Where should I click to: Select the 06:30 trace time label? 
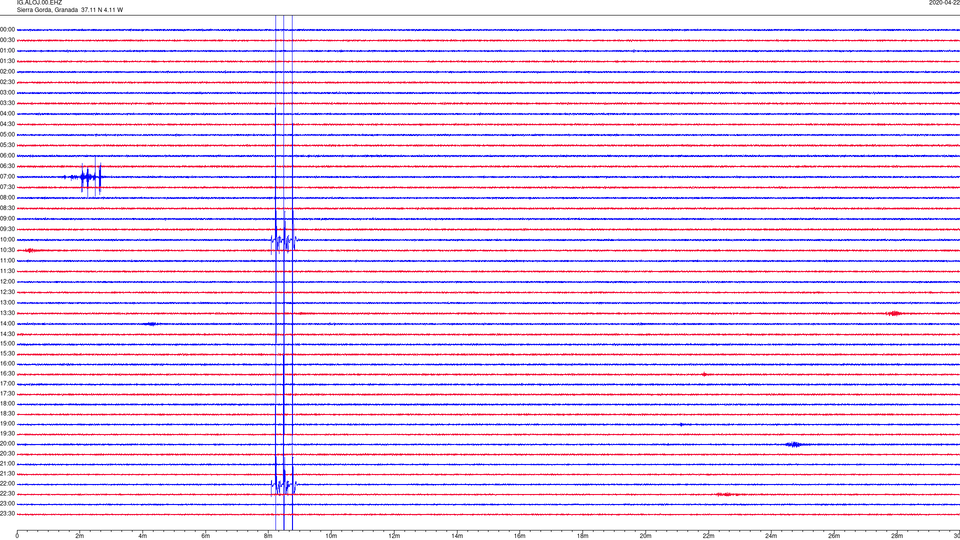[x=7, y=166]
